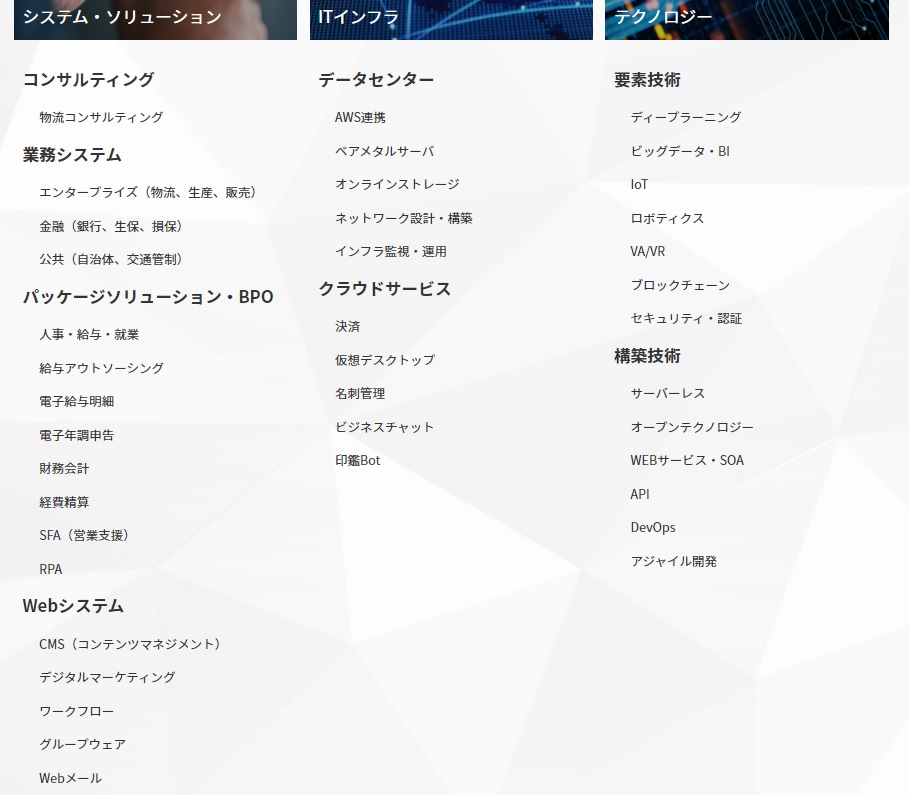Click the Webシステム heading
The width and height of the screenshot is (909, 795).
[x=73, y=606]
